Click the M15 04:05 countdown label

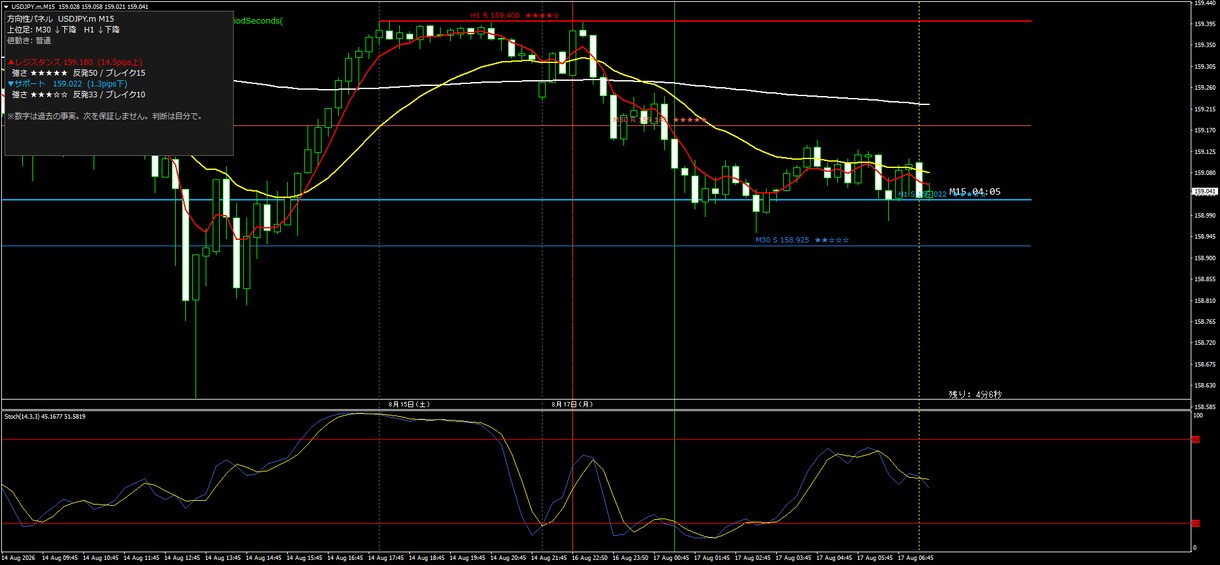(x=975, y=191)
